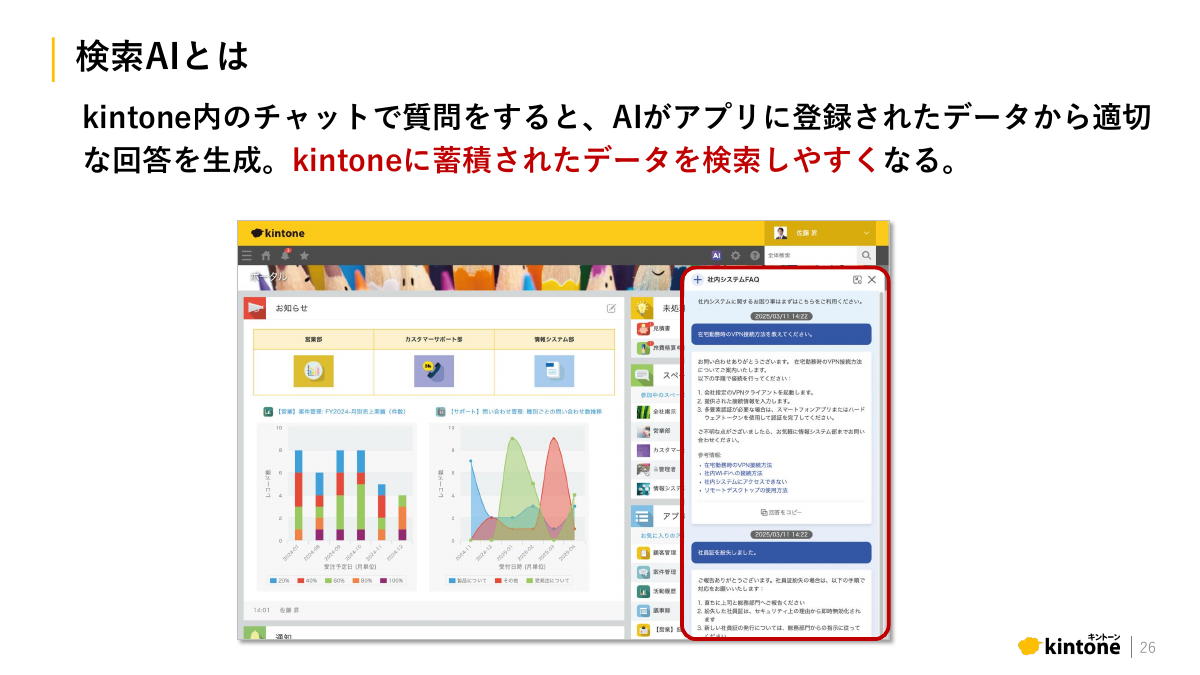This screenshot has height=675, width=1200.
Task: Open settings gear icon
Action: [x=736, y=256]
